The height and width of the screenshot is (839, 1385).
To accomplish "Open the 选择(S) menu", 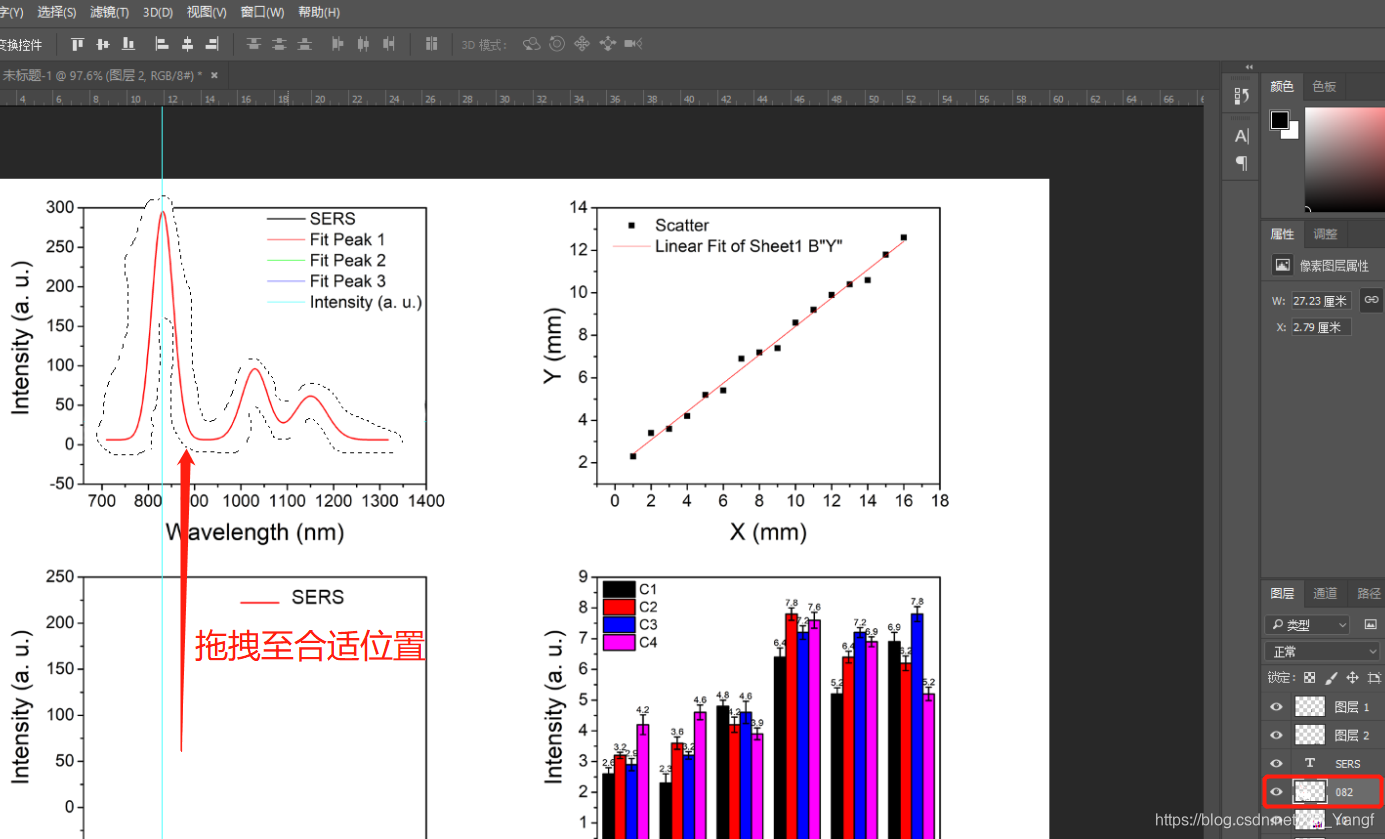I will coord(57,12).
